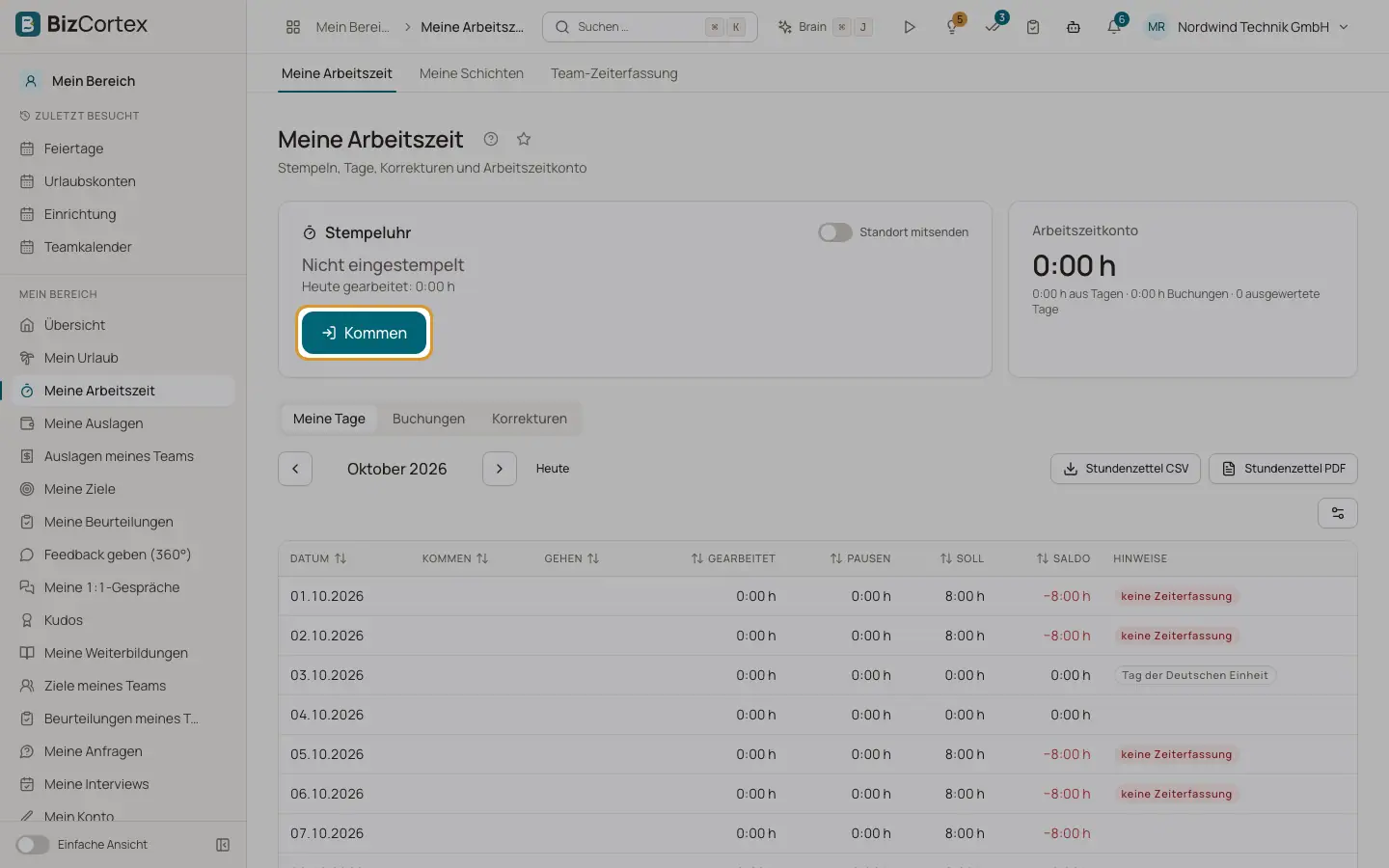Click the MR user avatar
The image size is (1389, 868).
(x=1157, y=27)
